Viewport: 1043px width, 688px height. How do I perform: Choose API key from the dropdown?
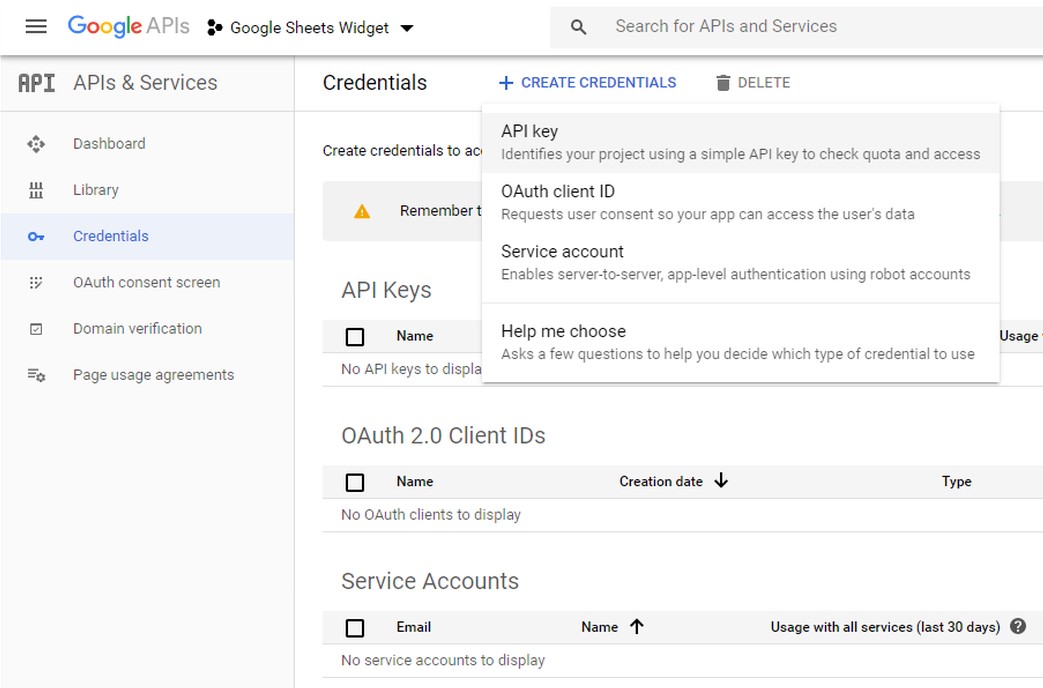740,142
